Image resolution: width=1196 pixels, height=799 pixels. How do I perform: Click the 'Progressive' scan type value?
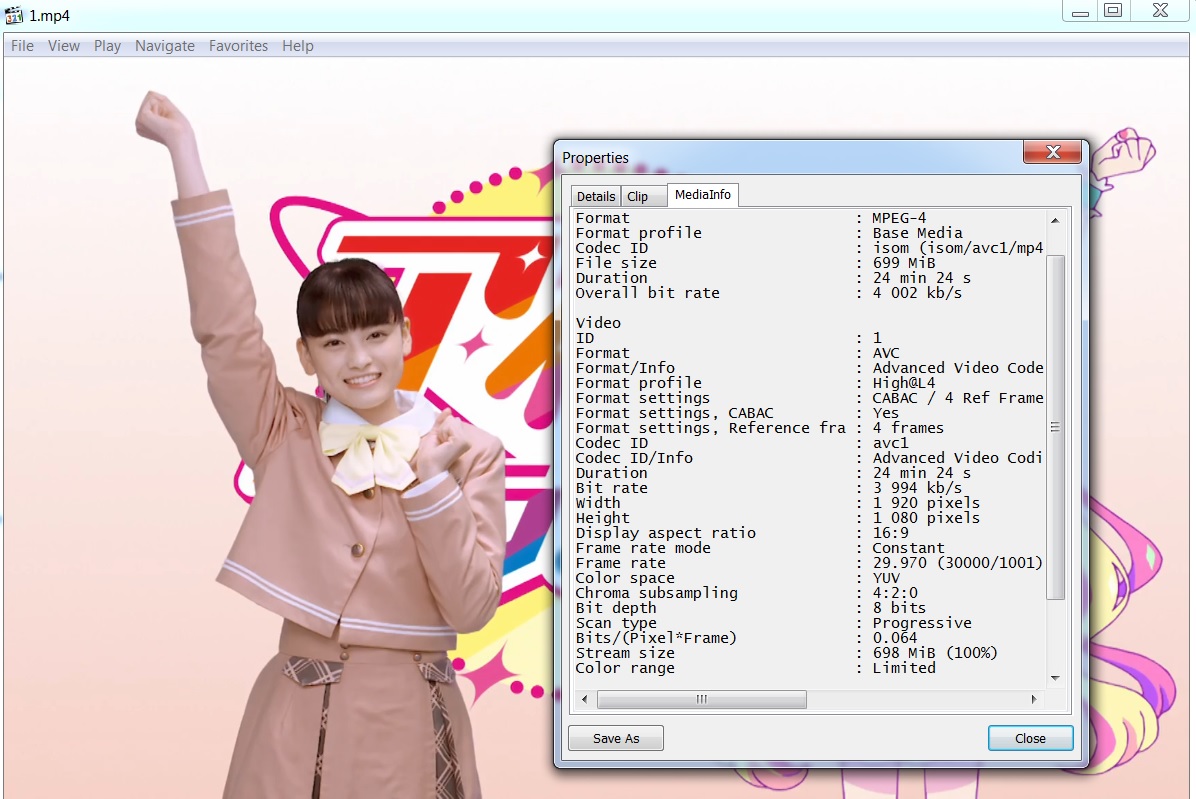tap(922, 623)
